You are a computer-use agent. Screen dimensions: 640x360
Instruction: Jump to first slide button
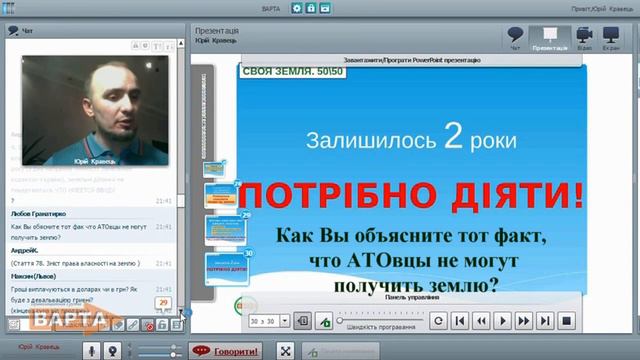pyautogui.click(x=460, y=321)
